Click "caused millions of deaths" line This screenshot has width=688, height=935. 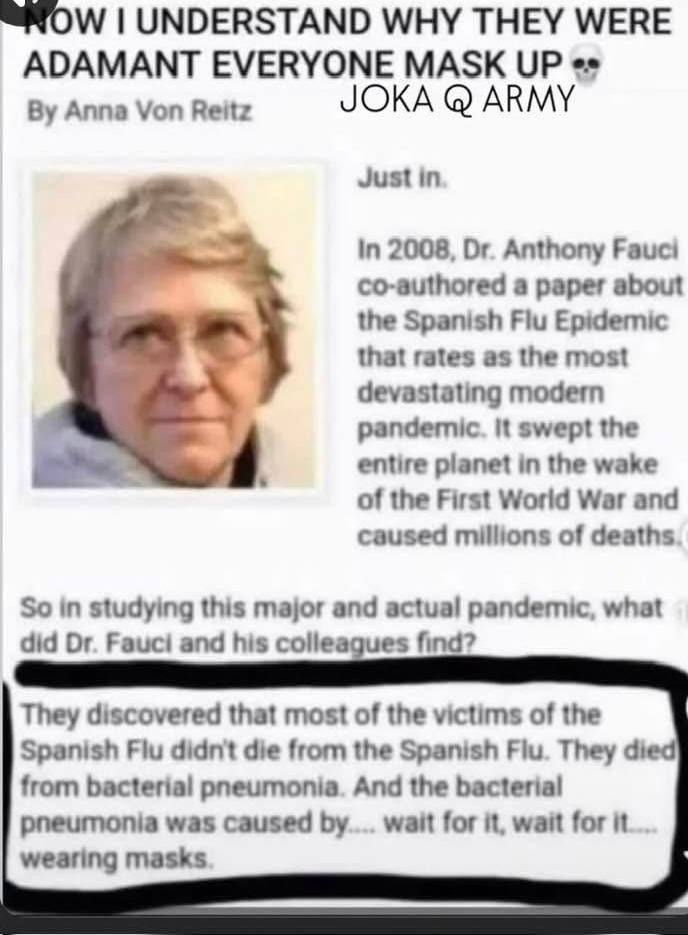pos(515,537)
